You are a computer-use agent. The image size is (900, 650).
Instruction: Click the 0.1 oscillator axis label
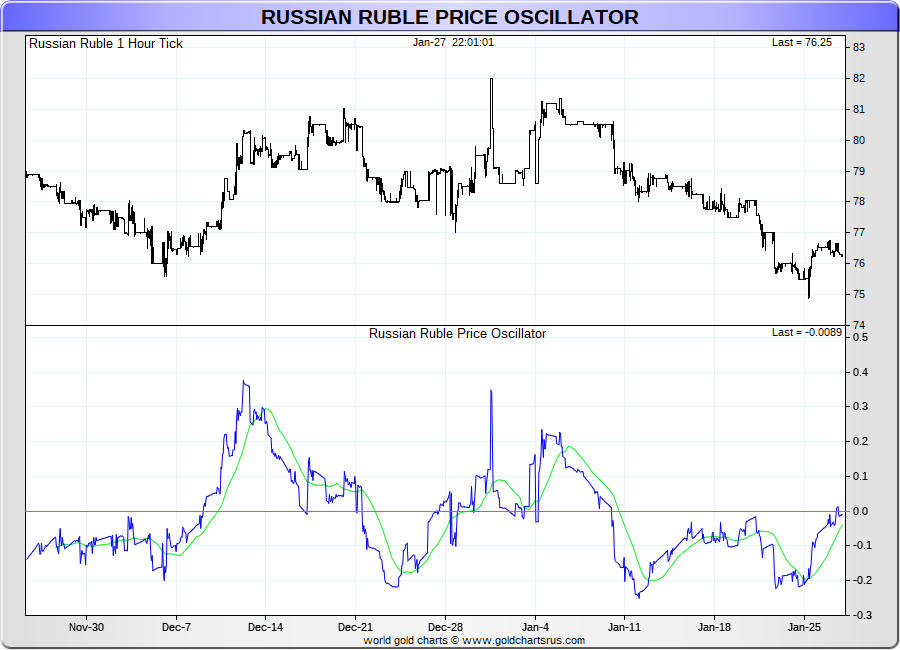click(x=860, y=477)
